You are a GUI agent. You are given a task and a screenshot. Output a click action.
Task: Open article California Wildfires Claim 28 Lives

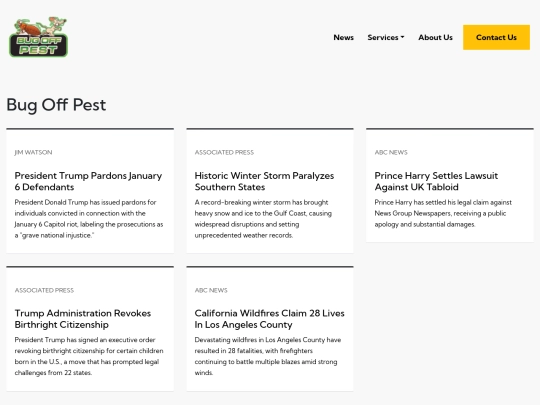(x=269, y=319)
